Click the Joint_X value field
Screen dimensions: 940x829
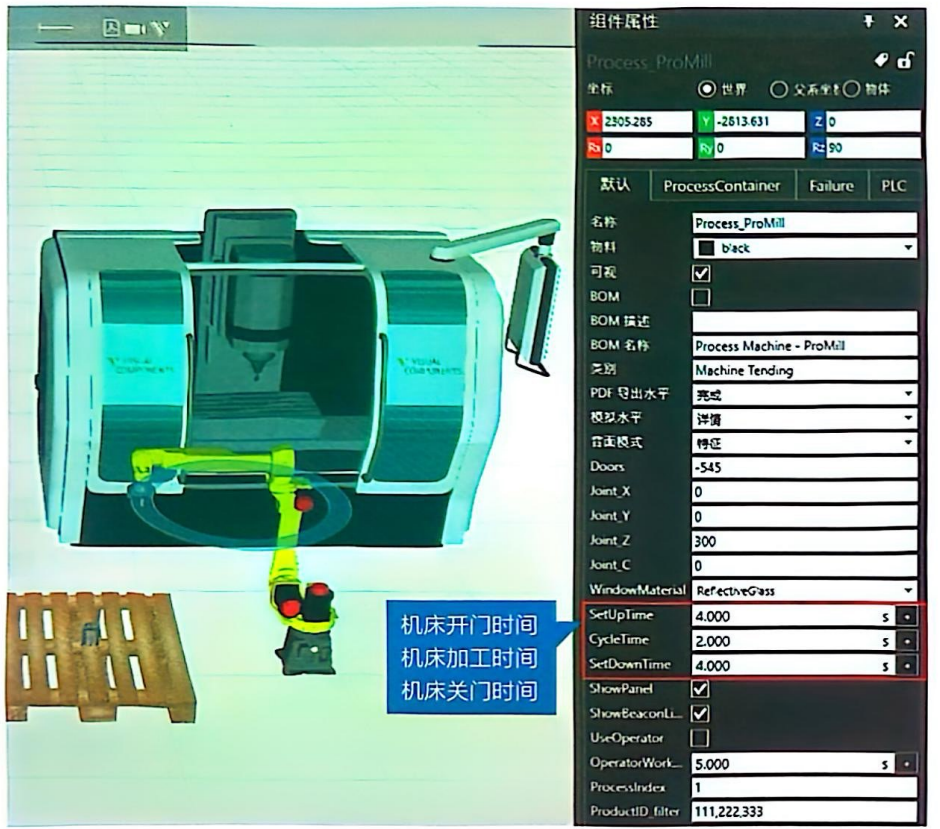click(x=804, y=492)
